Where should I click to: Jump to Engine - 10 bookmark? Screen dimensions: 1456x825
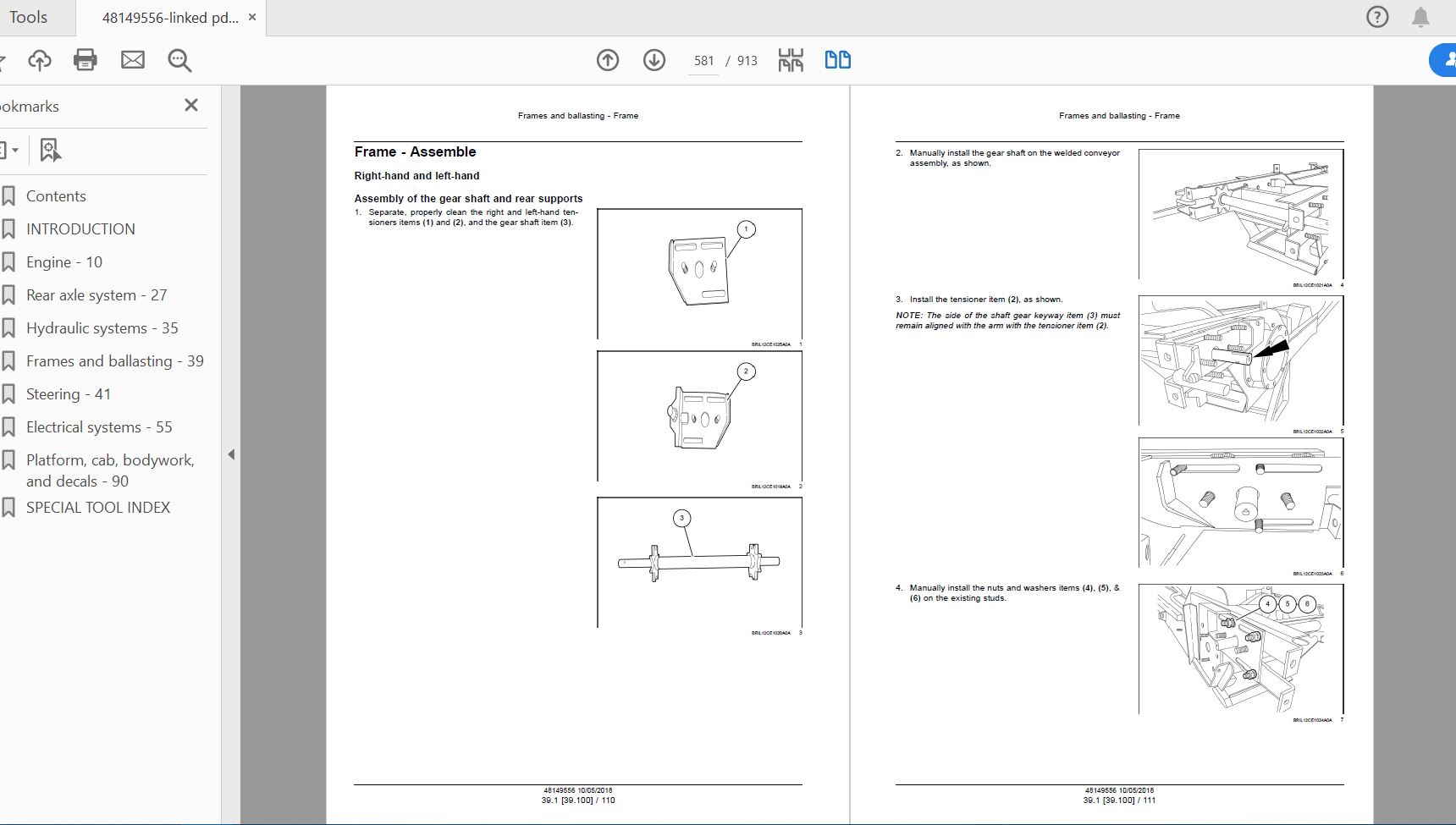point(64,262)
